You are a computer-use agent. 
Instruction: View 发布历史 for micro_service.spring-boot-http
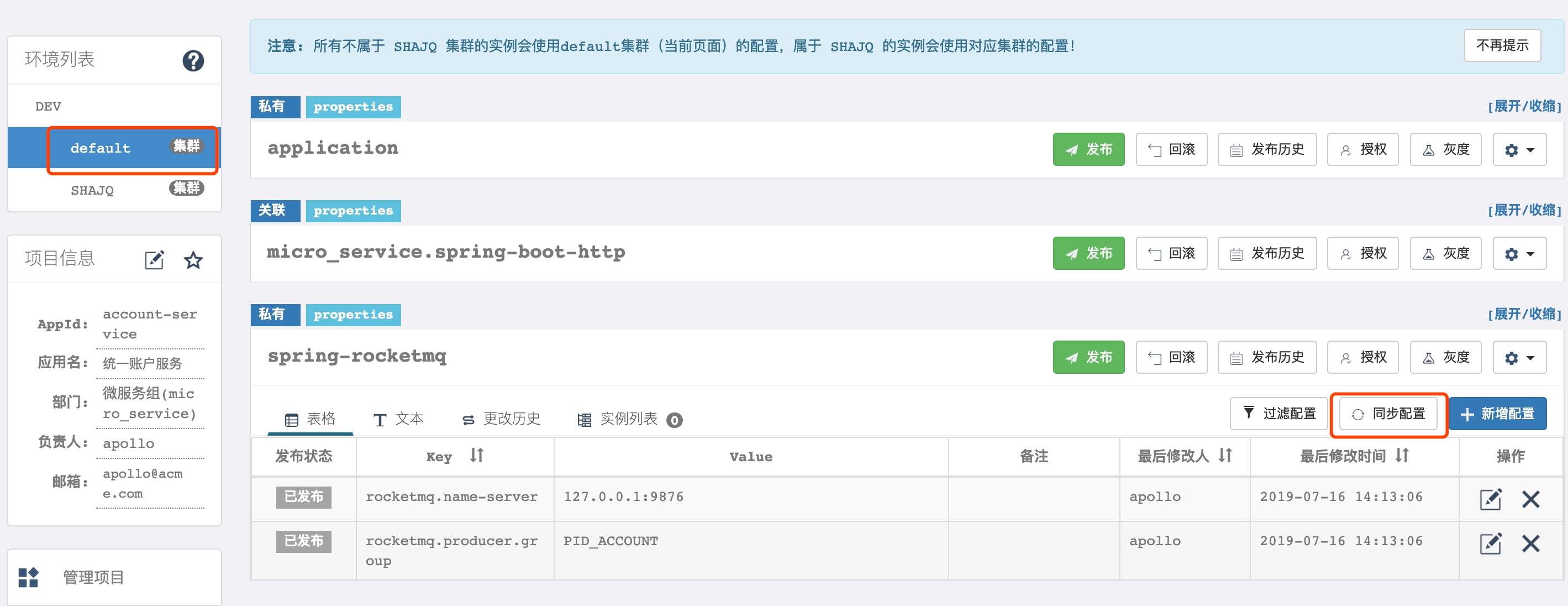1267,253
